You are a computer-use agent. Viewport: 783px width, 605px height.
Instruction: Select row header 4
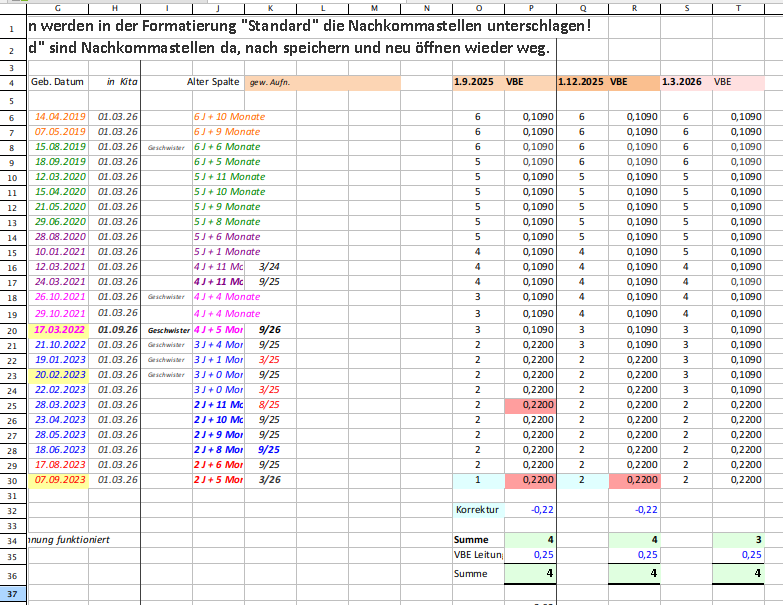pos(12,83)
